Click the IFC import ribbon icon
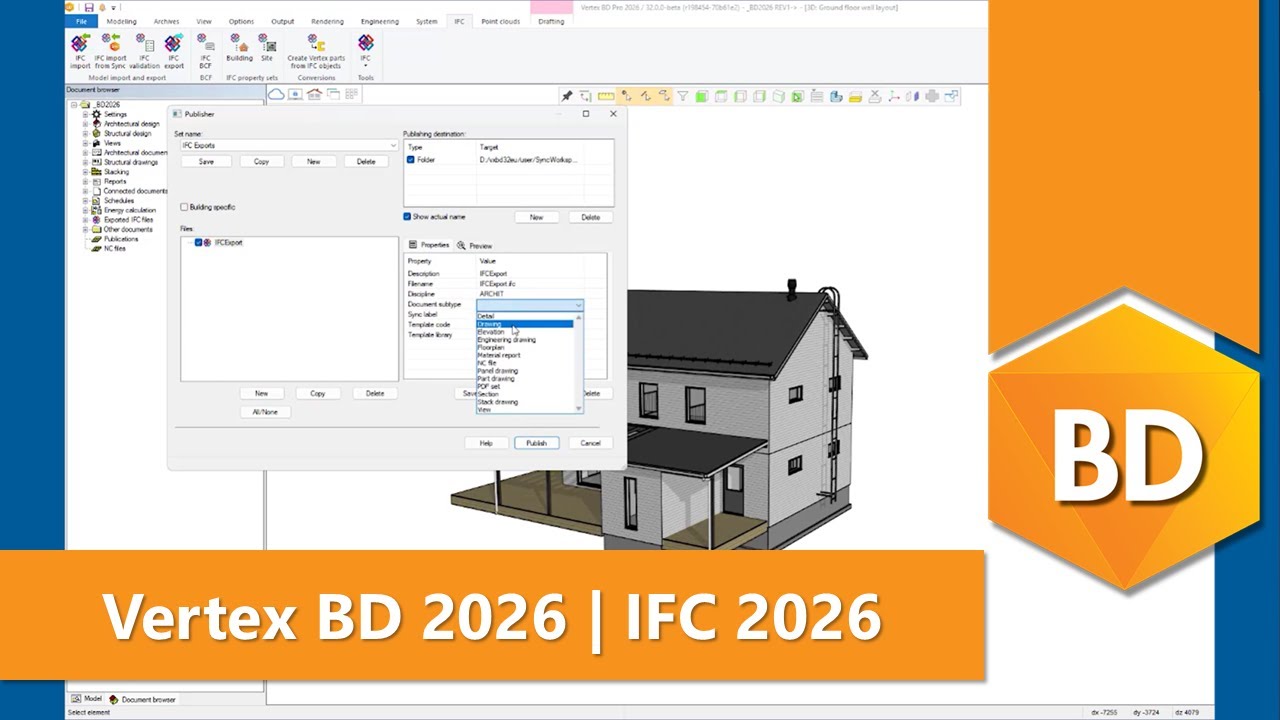1280x720 pixels. (x=80, y=50)
